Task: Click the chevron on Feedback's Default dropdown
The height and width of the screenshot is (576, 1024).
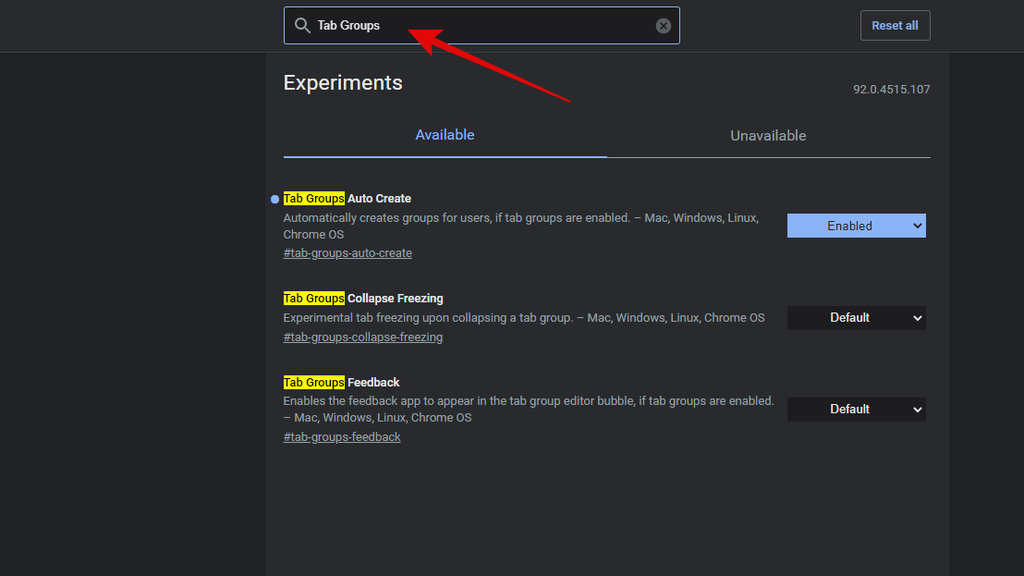Action: click(917, 409)
